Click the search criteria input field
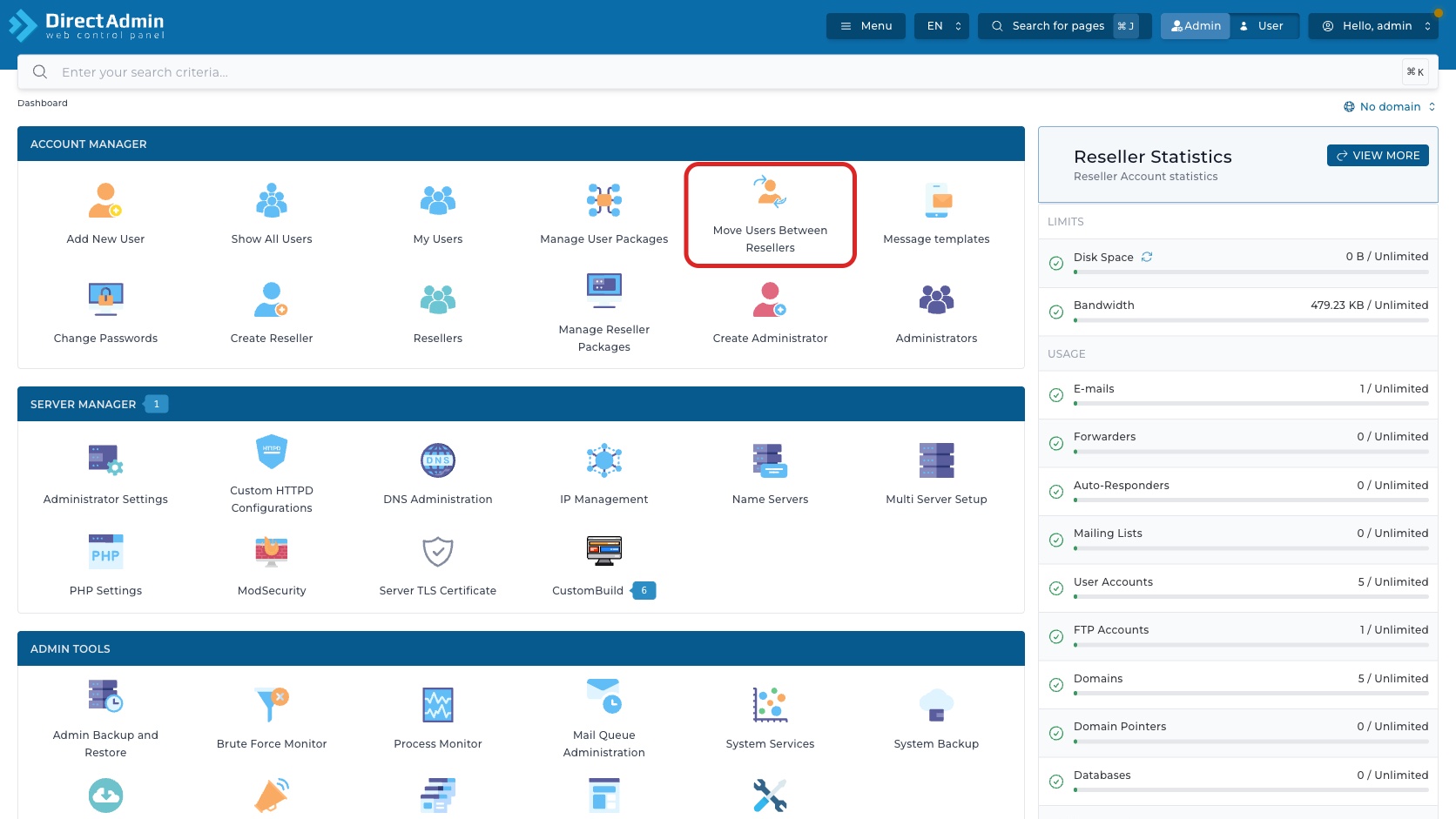 pos(728,72)
